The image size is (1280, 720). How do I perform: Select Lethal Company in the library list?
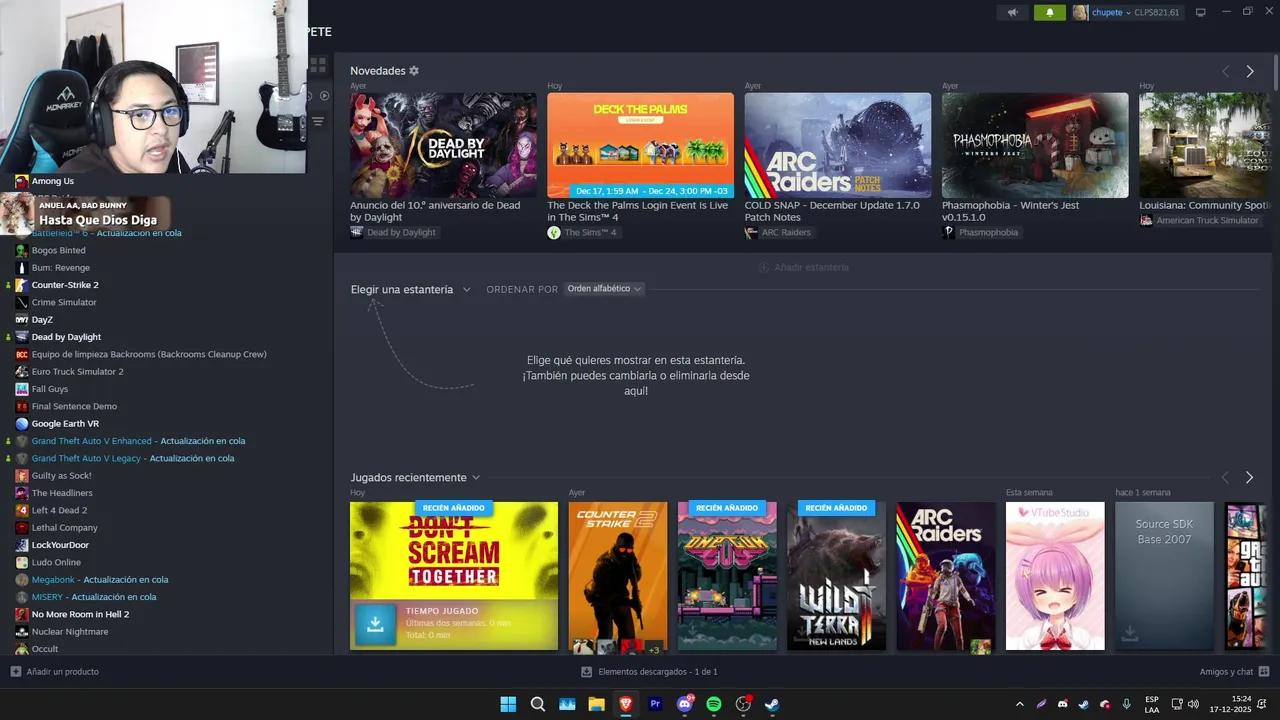(64, 528)
